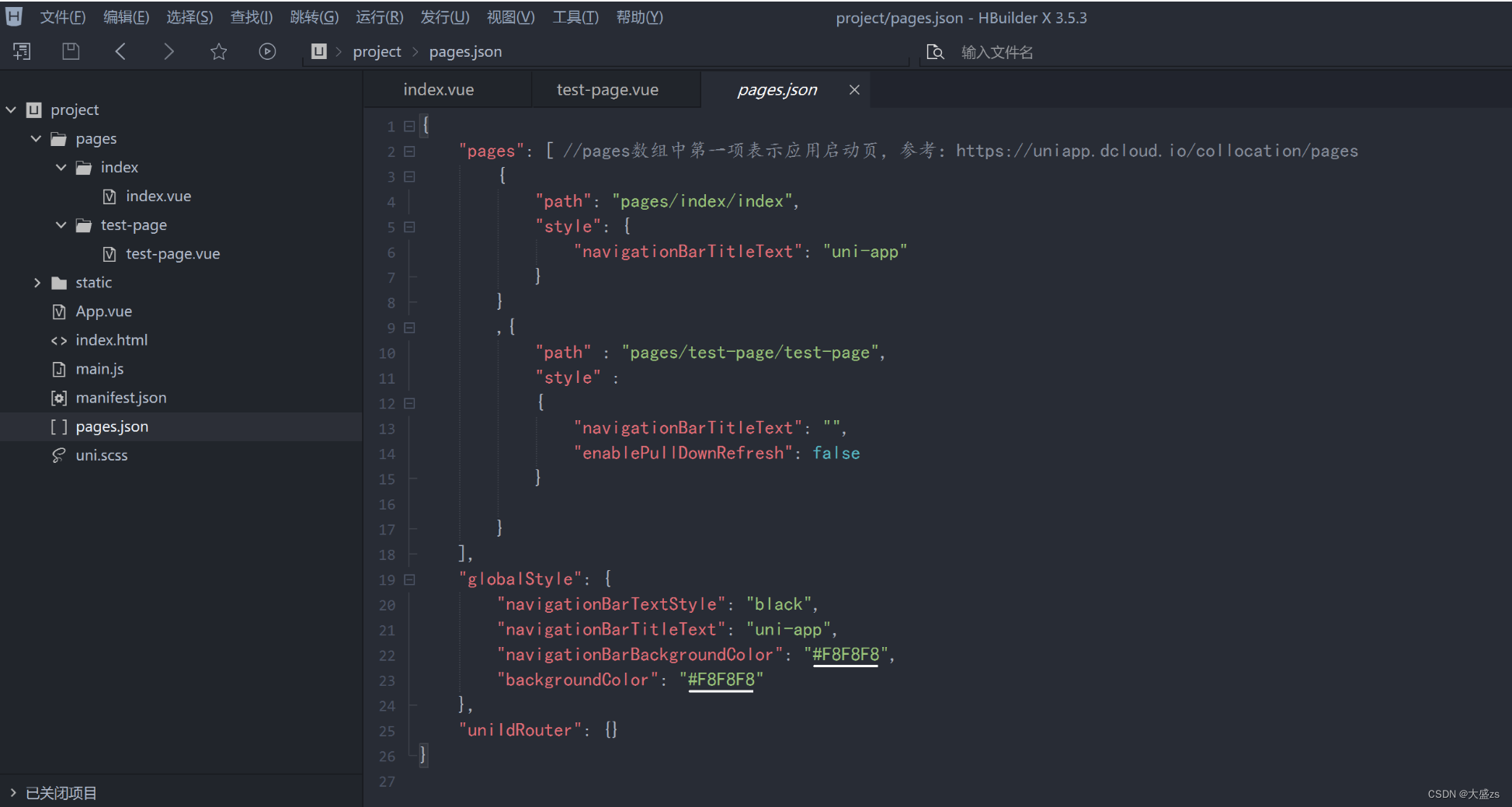Click the save file toolbar icon

coord(71,51)
